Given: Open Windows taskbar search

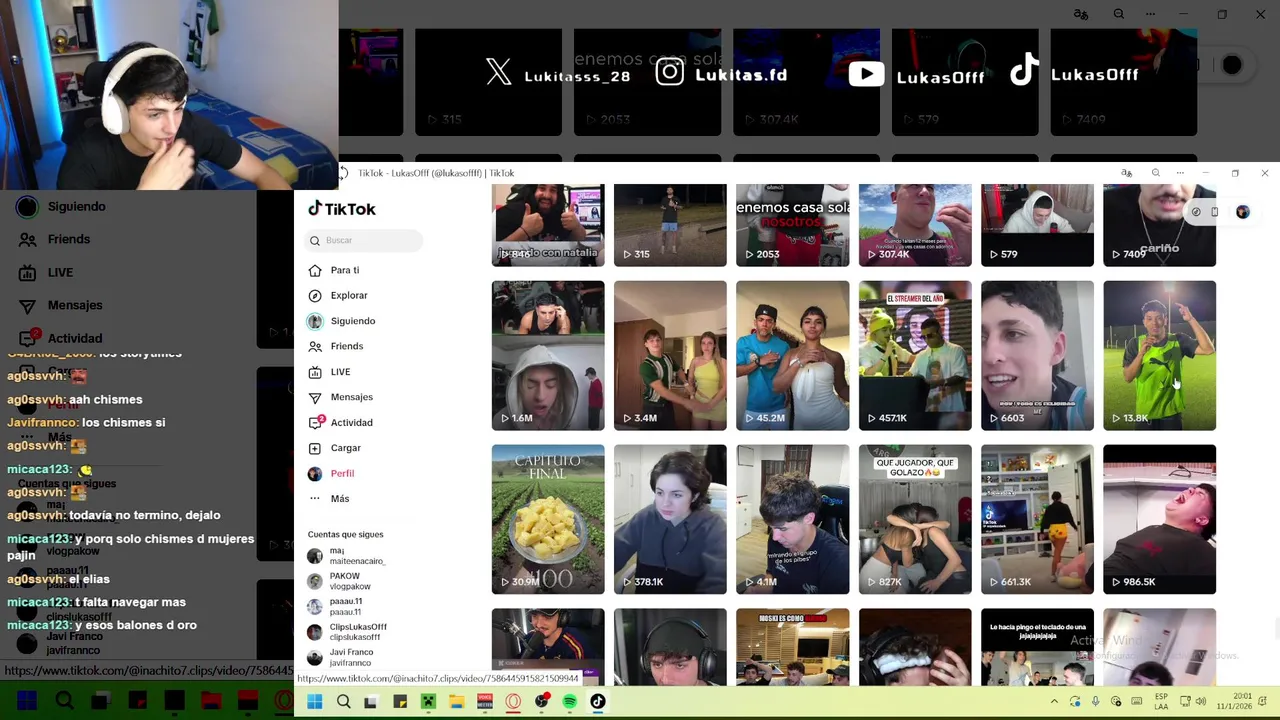Looking at the screenshot, I should tap(343, 702).
